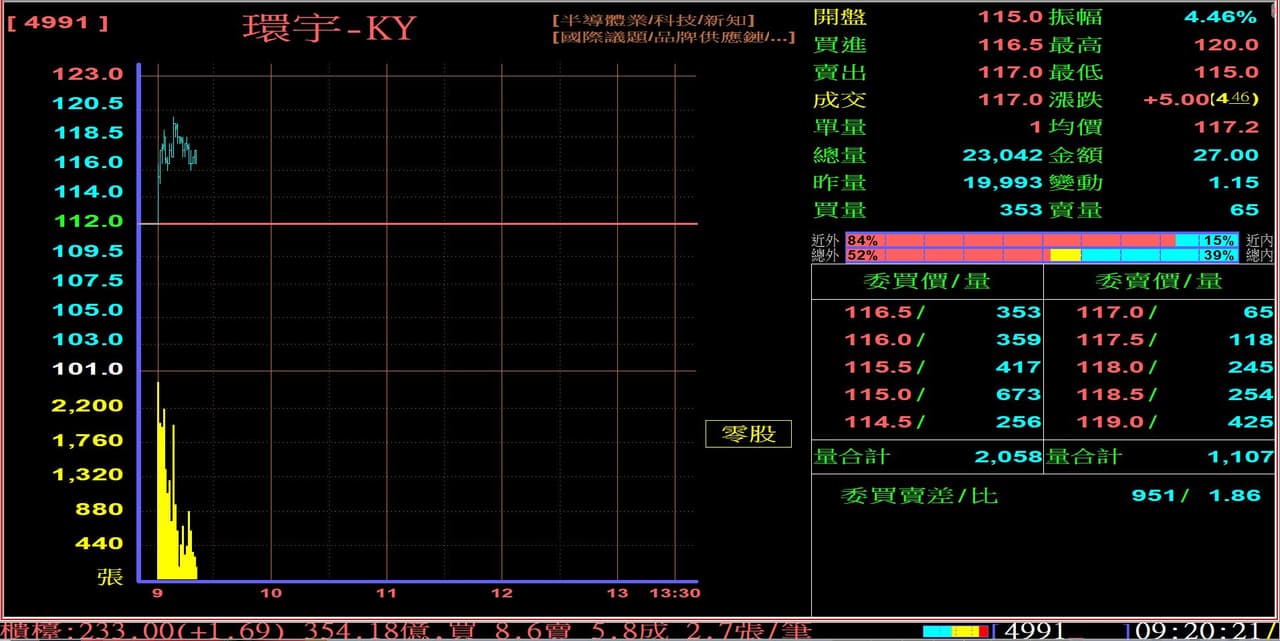Click the 951/ 1.86 difference ratio value
Image resolution: width=1280 pixels, height=641 pixels.
coord(1196,495)
